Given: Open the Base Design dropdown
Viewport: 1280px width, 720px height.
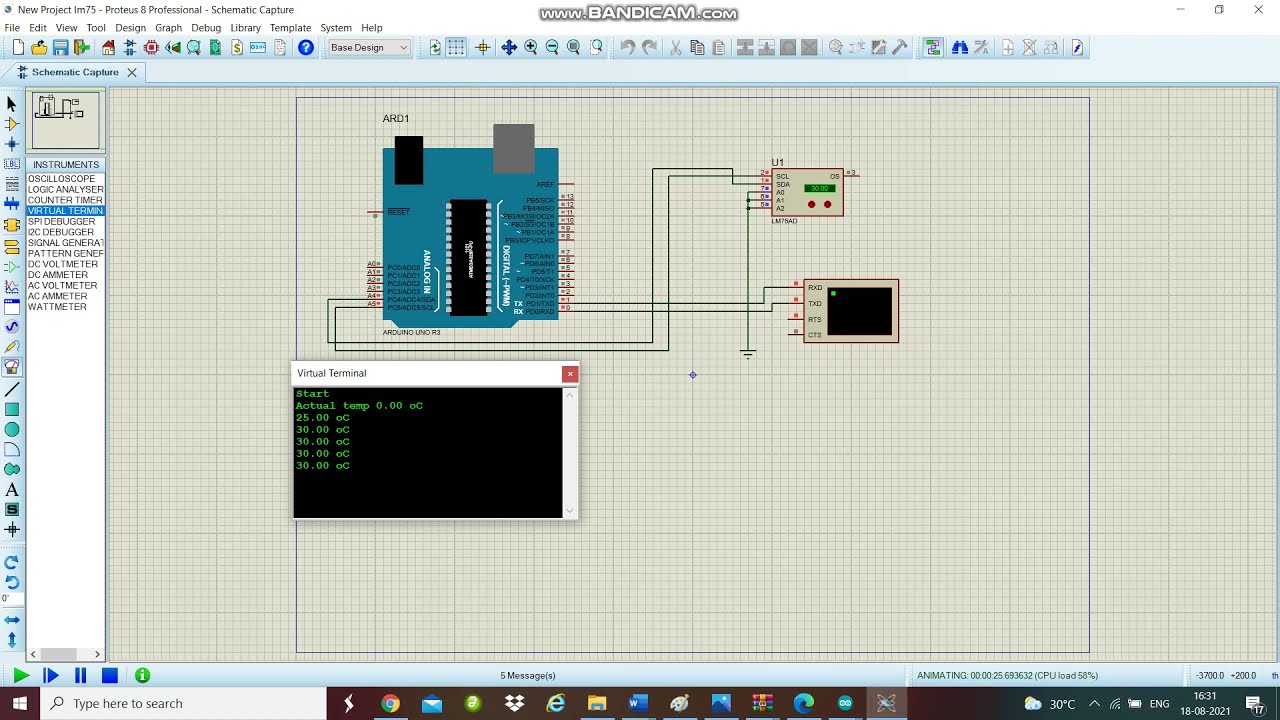Looking at the screenshot, I should (369, 48).
